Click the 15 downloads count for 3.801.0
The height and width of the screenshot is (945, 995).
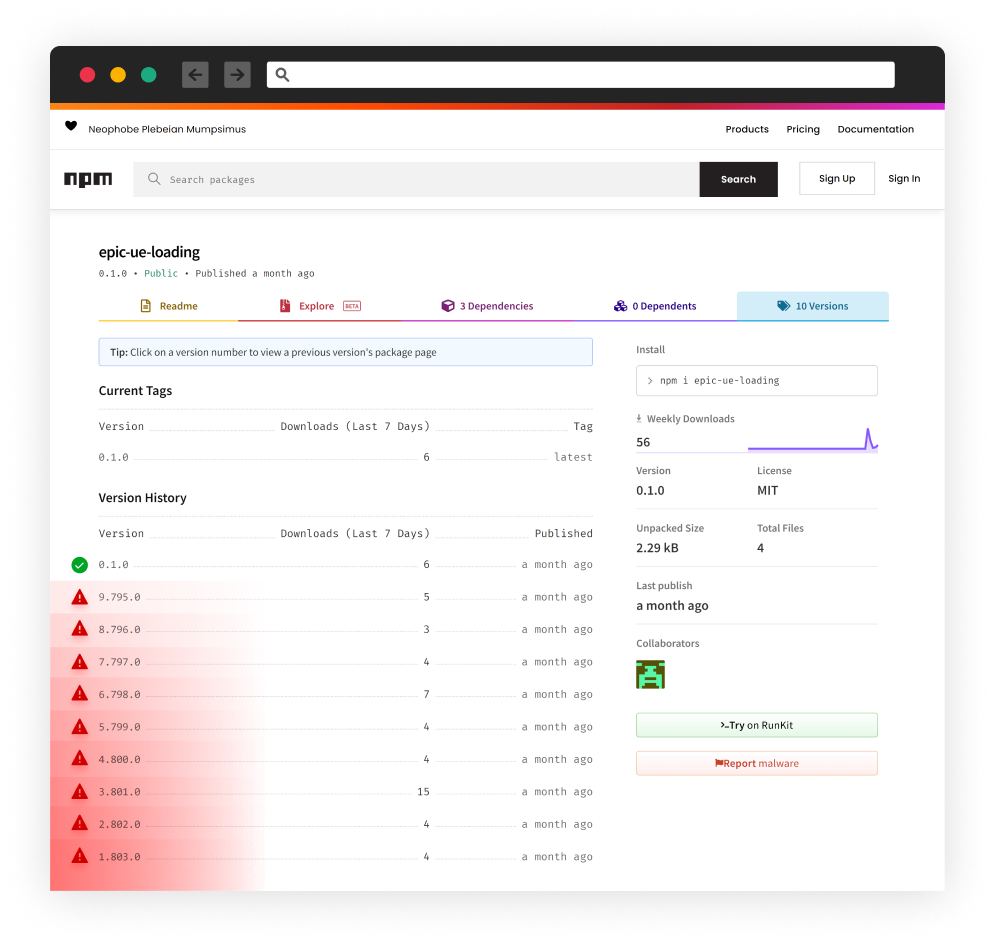pyautogui.click(x=423, y=791)
